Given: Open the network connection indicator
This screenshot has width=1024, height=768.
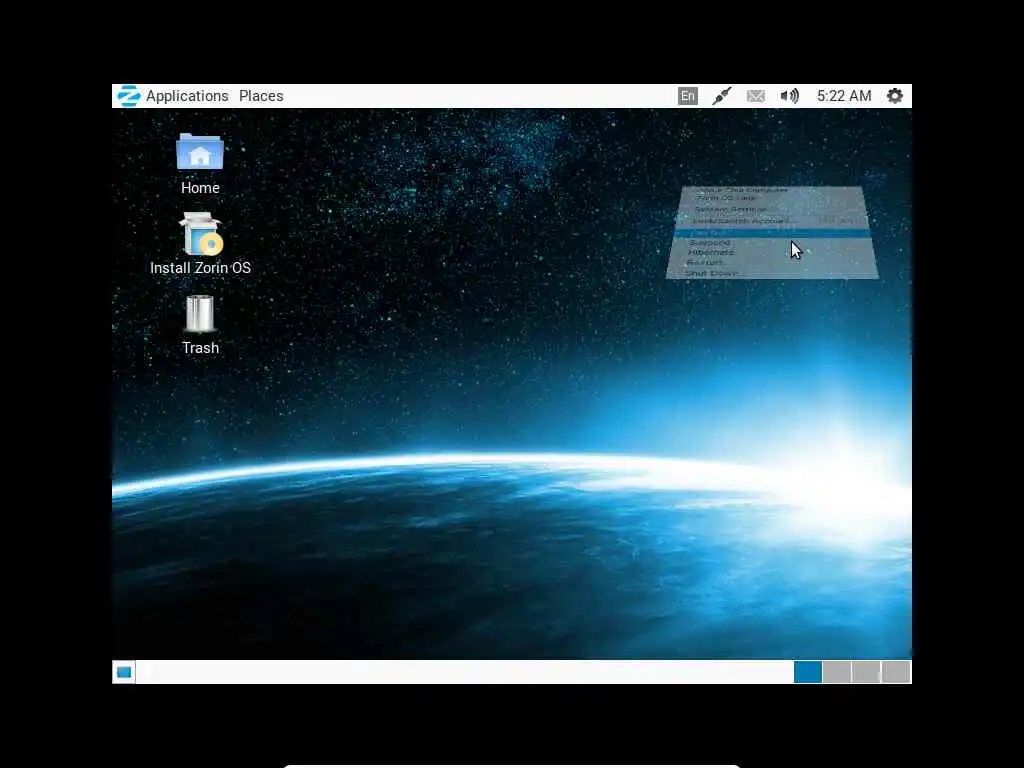Looking at the screenshot, I should pyautogui.click(x=722, y=96).
